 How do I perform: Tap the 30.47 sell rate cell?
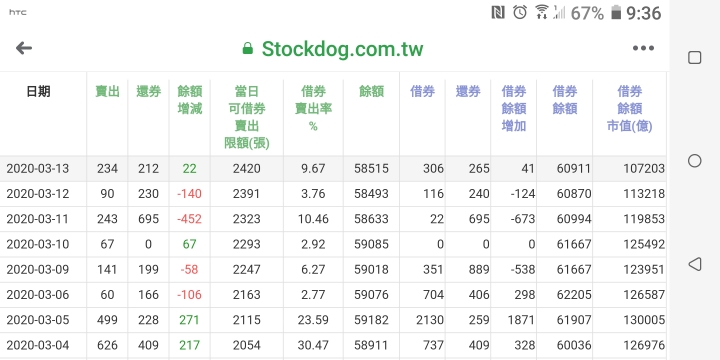click(x=313, y=345)
